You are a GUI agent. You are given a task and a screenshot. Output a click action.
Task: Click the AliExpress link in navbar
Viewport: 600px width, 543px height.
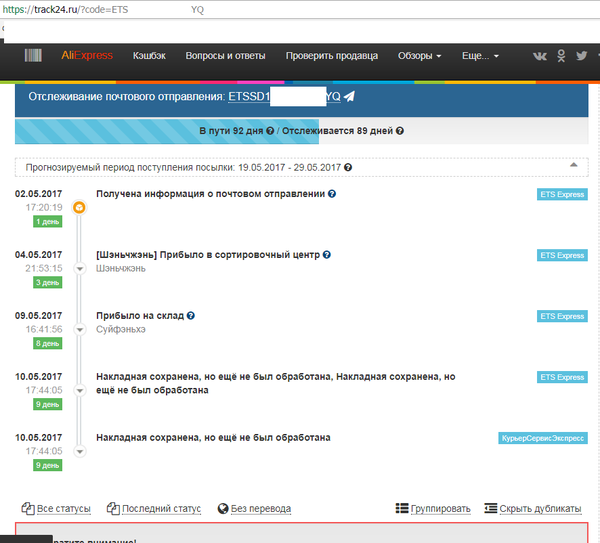click(x=87, y=56)
